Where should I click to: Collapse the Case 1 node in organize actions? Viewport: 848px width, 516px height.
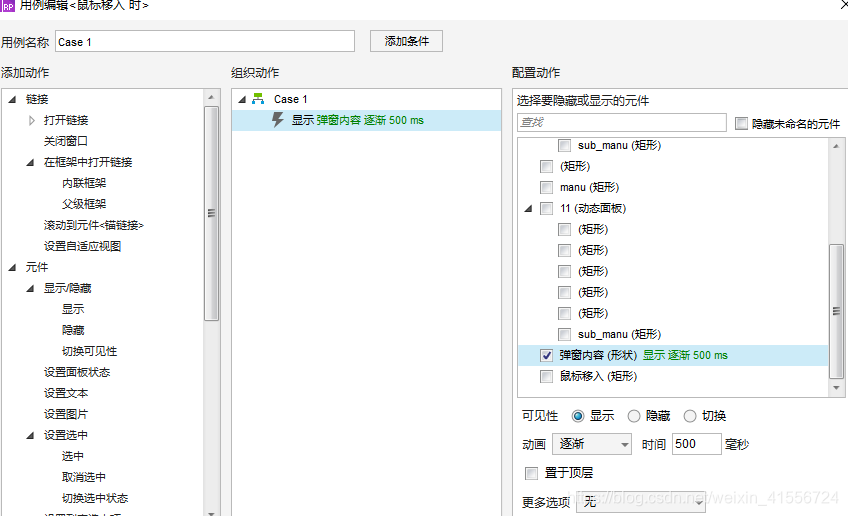point(242,99)
